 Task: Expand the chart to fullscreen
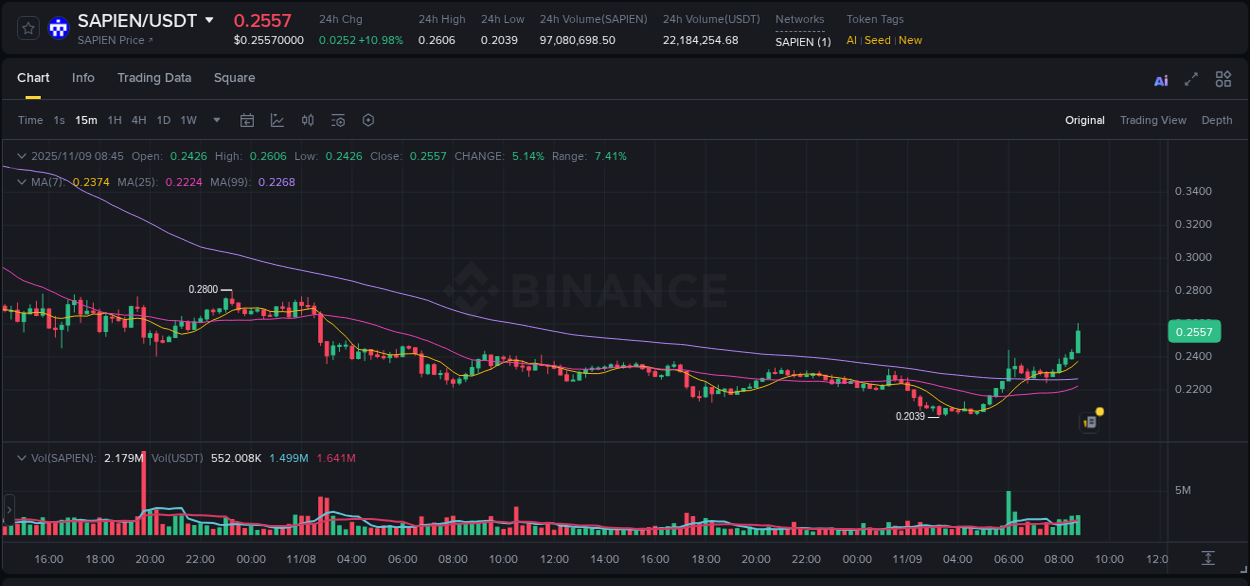(x=1190, y=79)
